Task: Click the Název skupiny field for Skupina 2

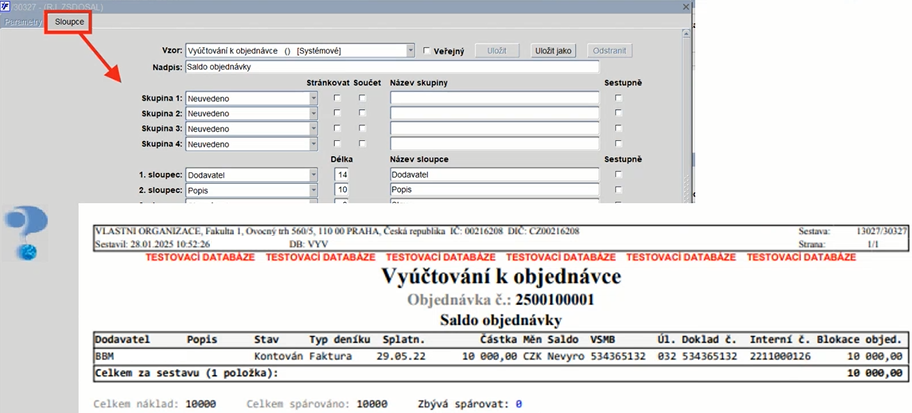Action: (x=494, y=113)
